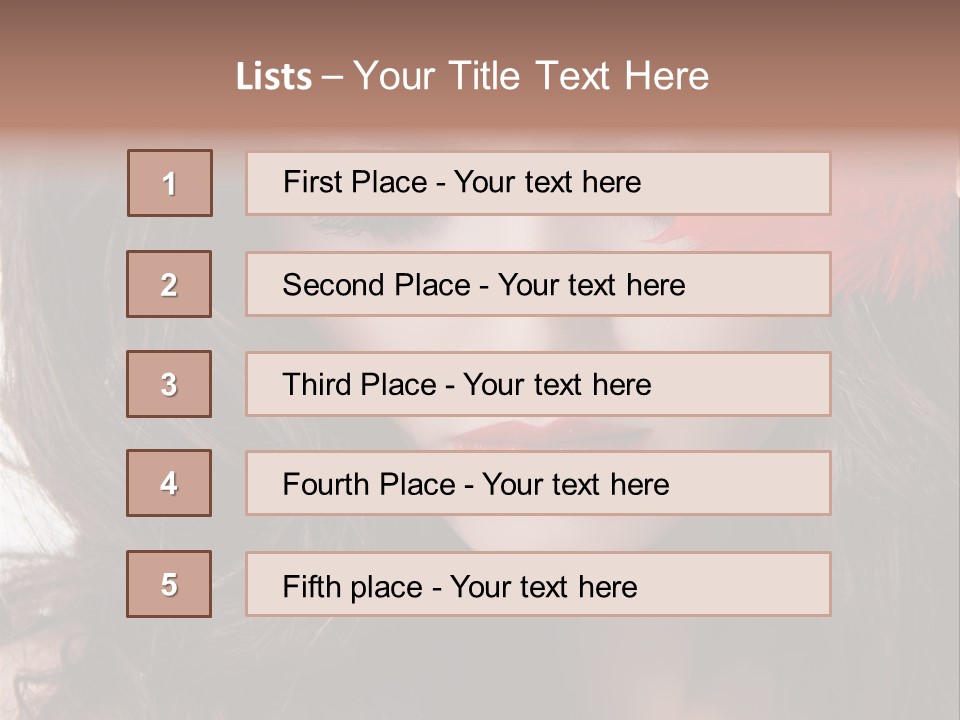Click the bold word 'Lists' in title
Screen dimensions: 960x720
[x=274, y=76]
